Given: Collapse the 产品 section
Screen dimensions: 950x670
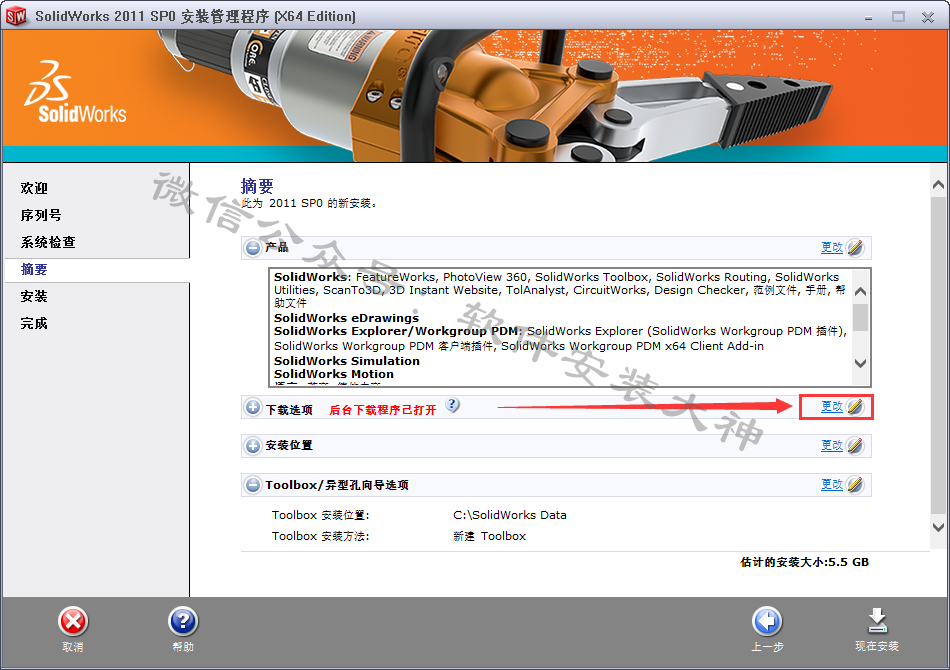Looking at the screenshot, I should pyautogui.click(x=253, y=248).
